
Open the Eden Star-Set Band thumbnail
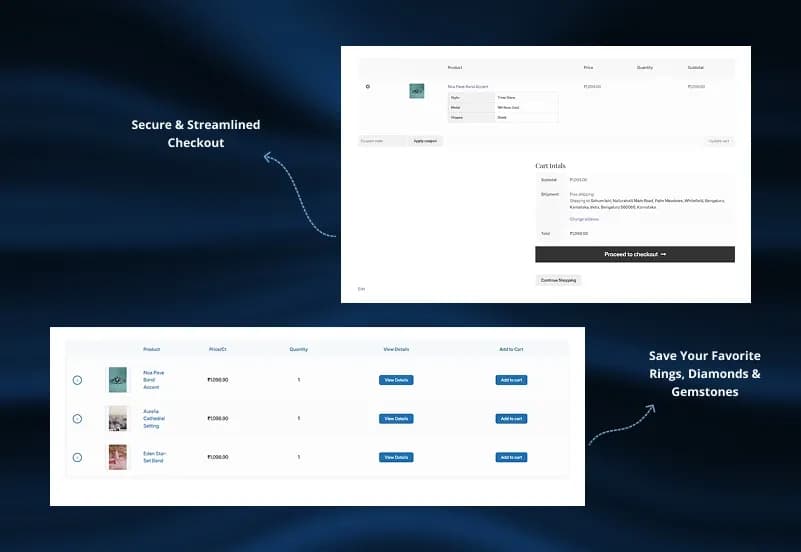(118, 457)
